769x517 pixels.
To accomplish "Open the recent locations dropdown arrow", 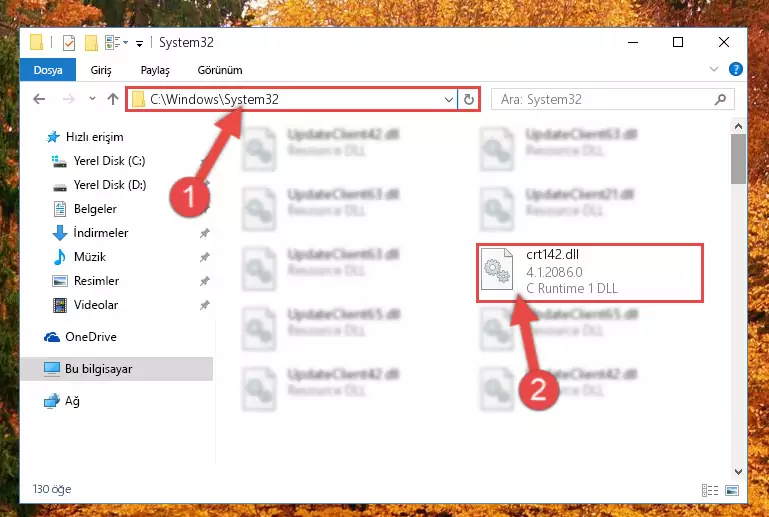I will click(92, 99).
